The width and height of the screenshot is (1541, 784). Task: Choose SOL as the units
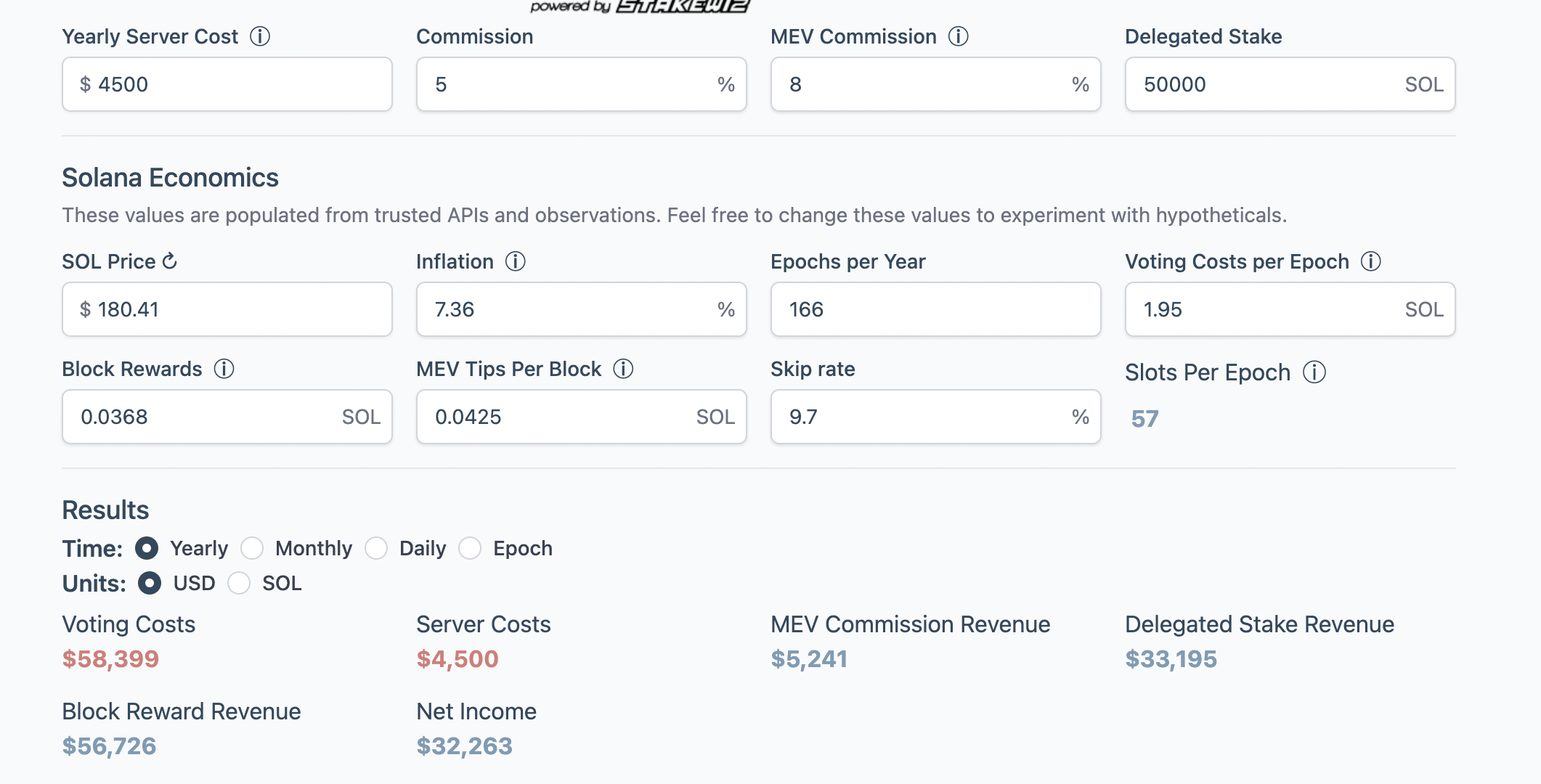(239, 583)
